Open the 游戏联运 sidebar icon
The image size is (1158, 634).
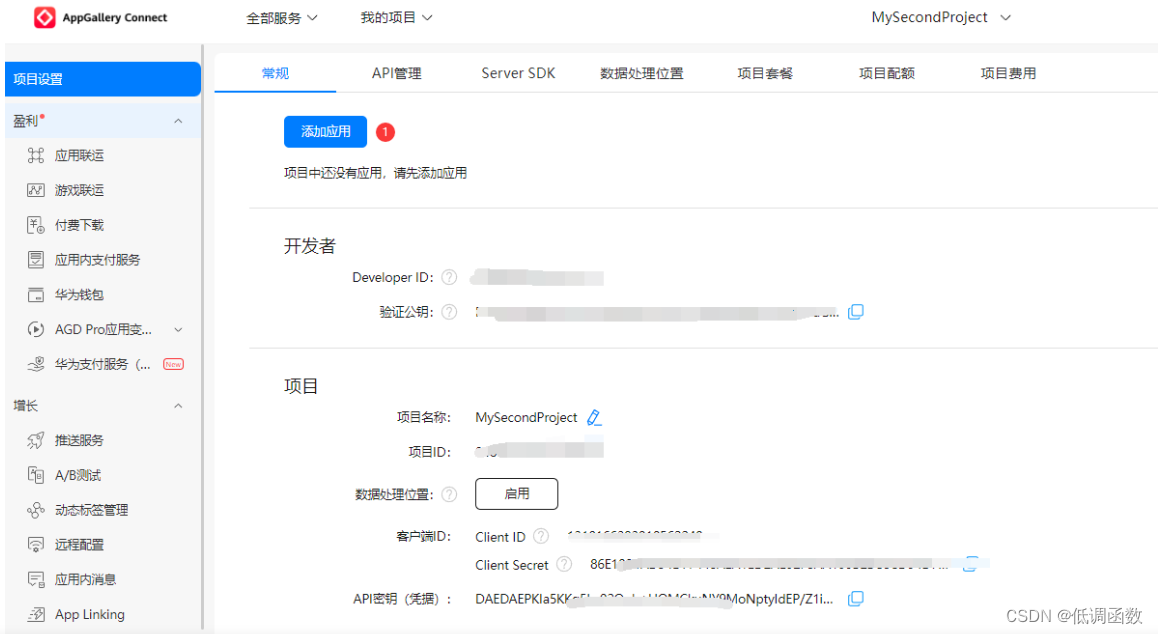pyautogui.click(x=35, y=190)
